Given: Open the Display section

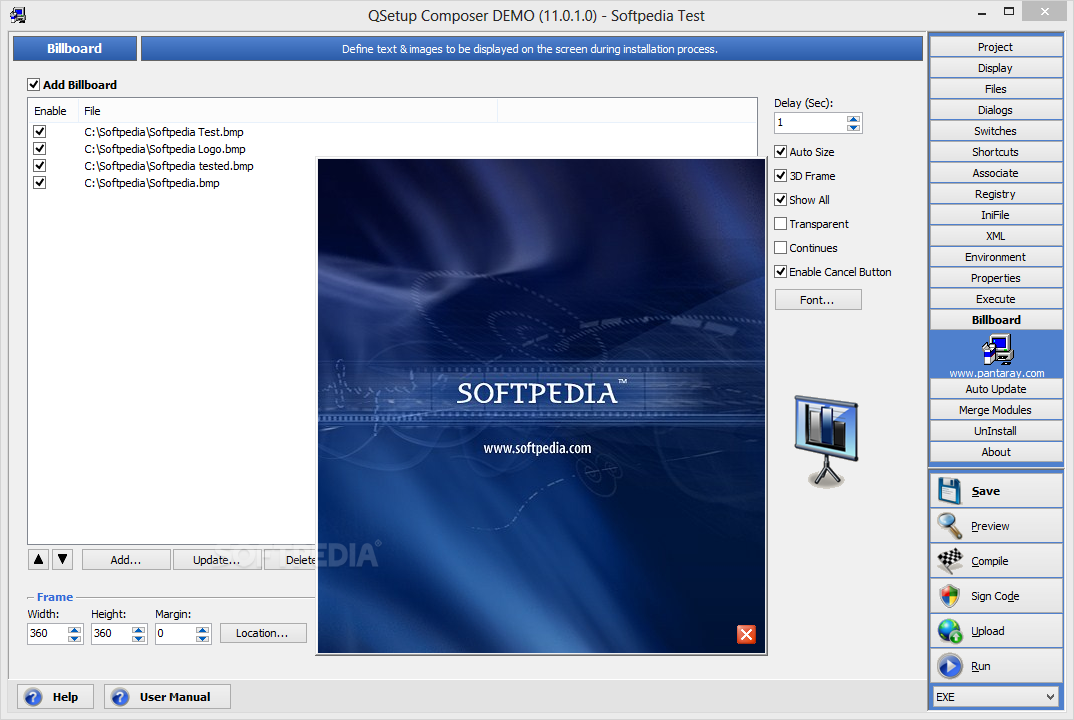Looking at the screenshot, I should tap(996, 68).
